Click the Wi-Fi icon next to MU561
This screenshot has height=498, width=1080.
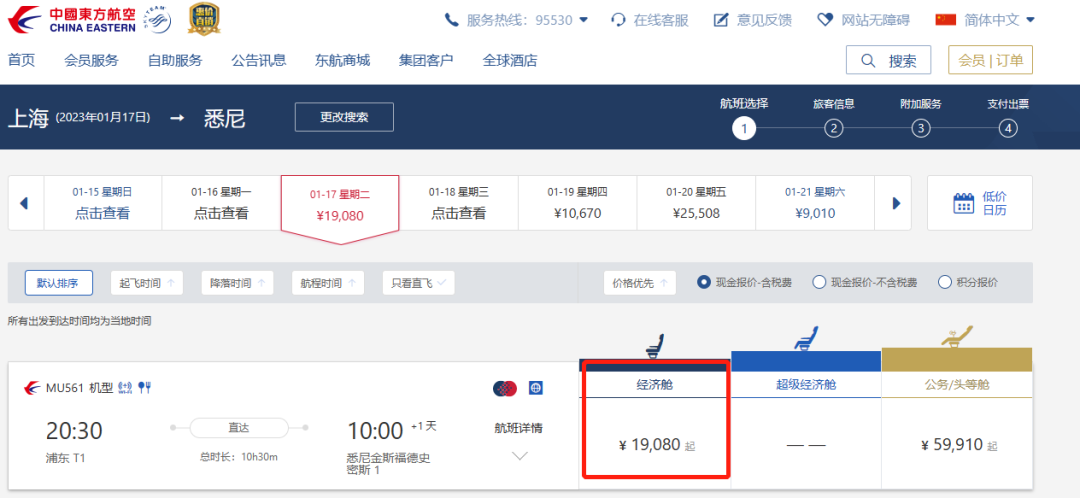pos(125,388)
